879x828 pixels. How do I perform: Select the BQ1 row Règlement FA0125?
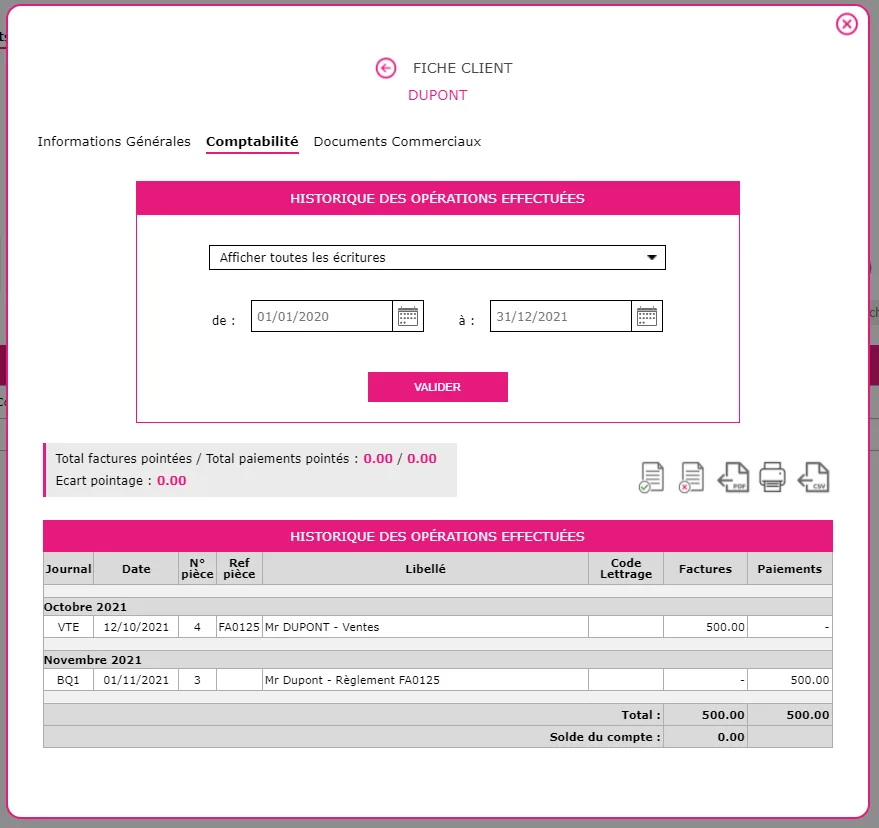(438, 680)
